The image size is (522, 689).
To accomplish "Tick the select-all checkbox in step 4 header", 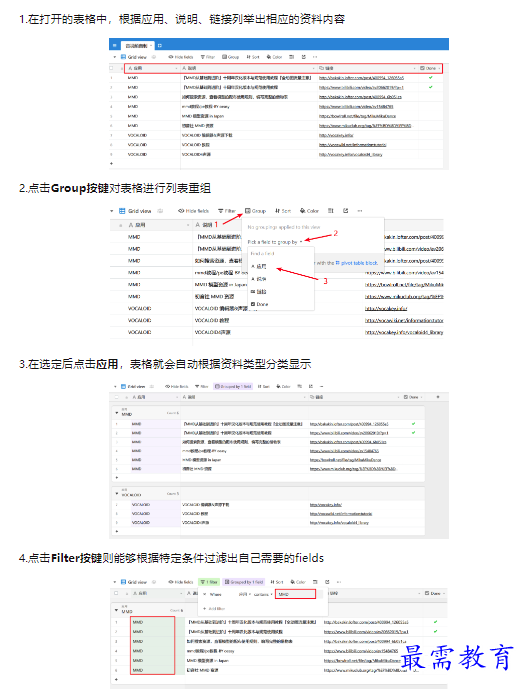I will click(116, 593).
